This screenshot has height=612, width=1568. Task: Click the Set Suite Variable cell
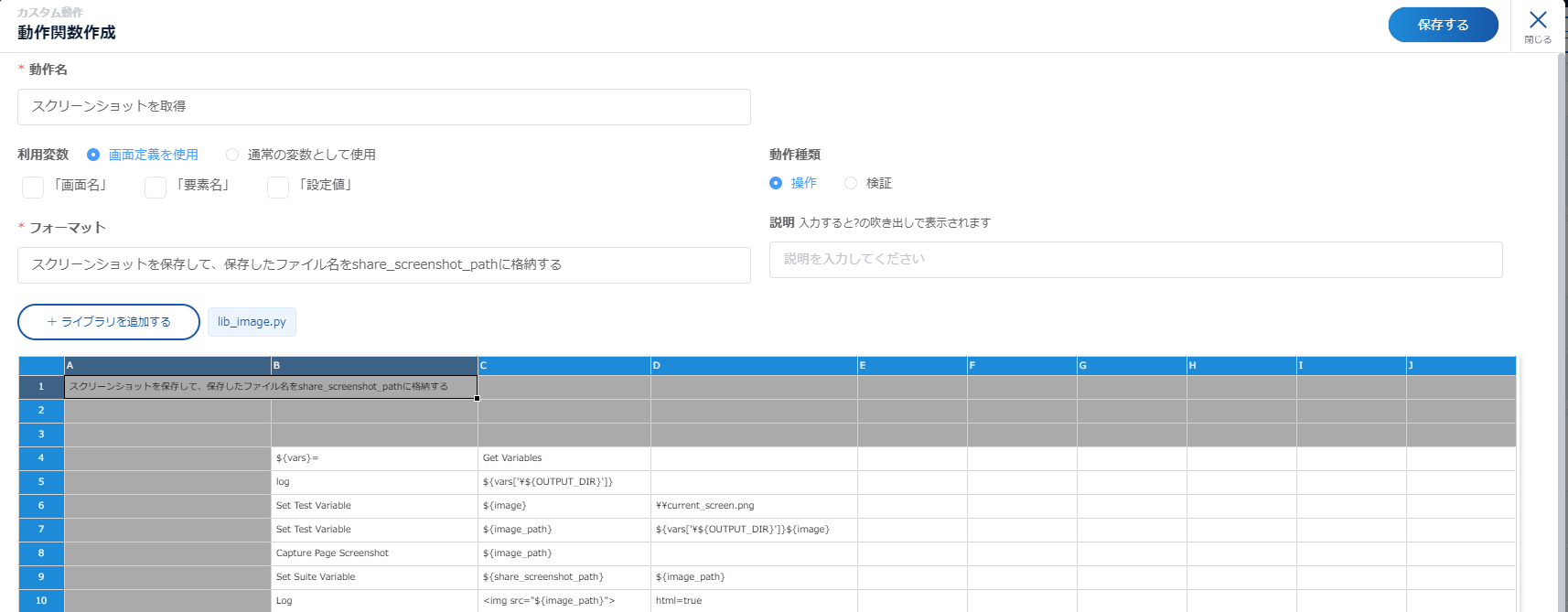click(374, 577)
